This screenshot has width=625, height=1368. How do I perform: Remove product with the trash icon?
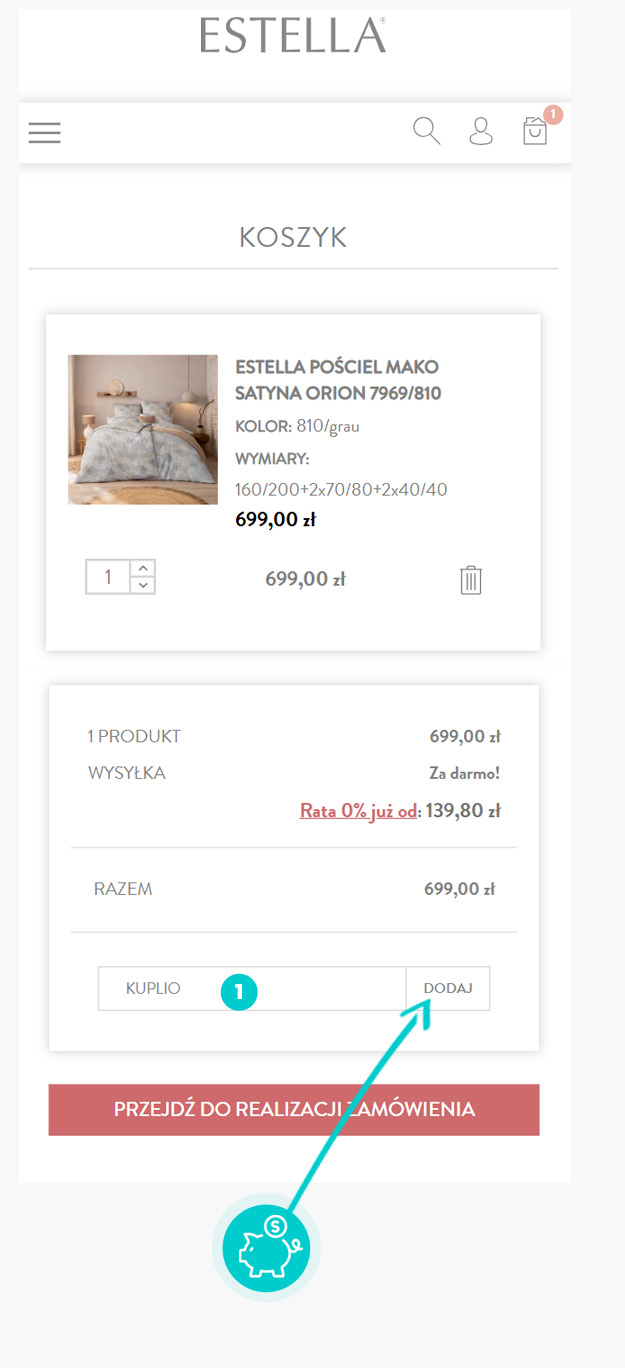(471, 580)
